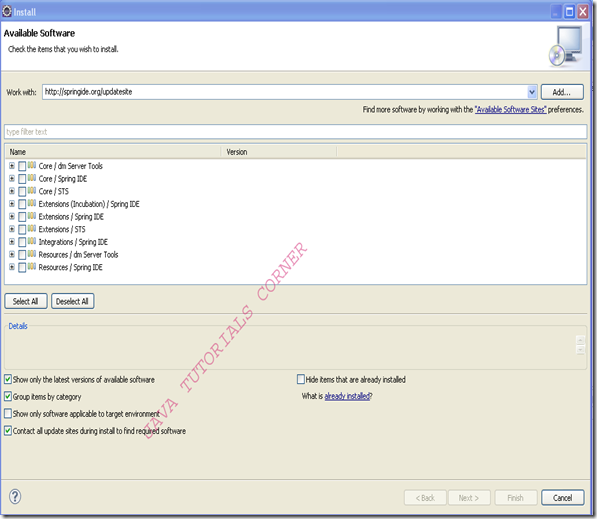Open the Work with dropdown arrow
597x519 pixels.
tap(532, 92)
